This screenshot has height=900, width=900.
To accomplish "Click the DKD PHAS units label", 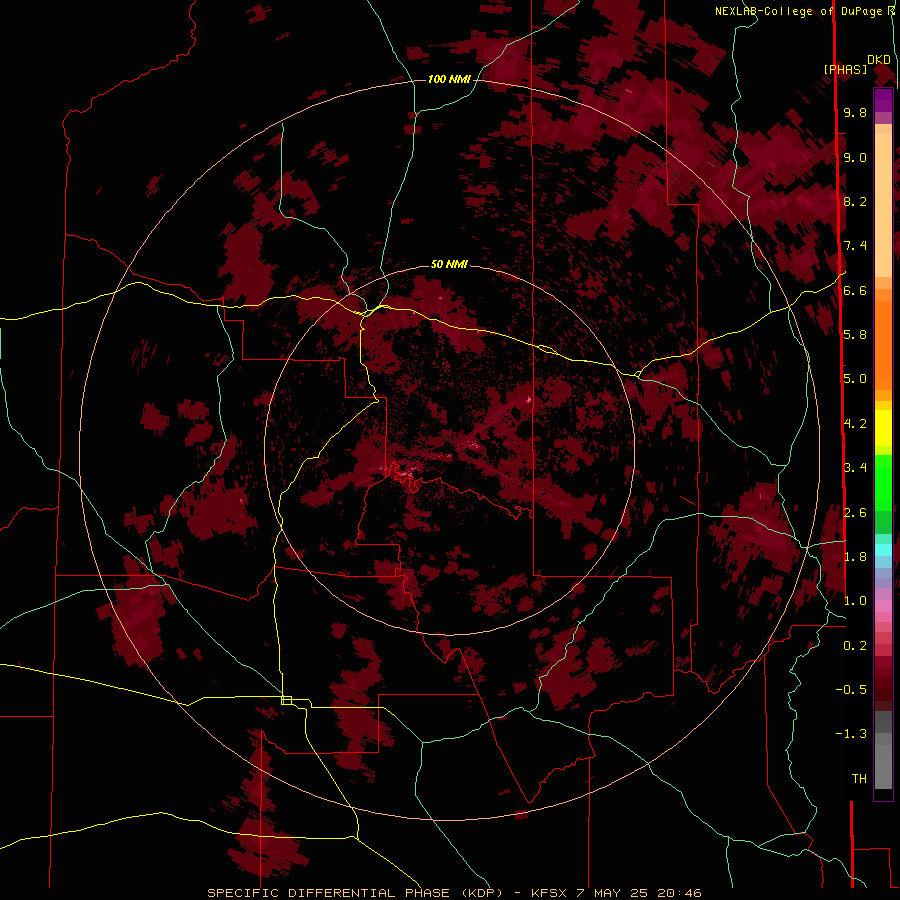I will pyautogui.click(x=857, y=64).
